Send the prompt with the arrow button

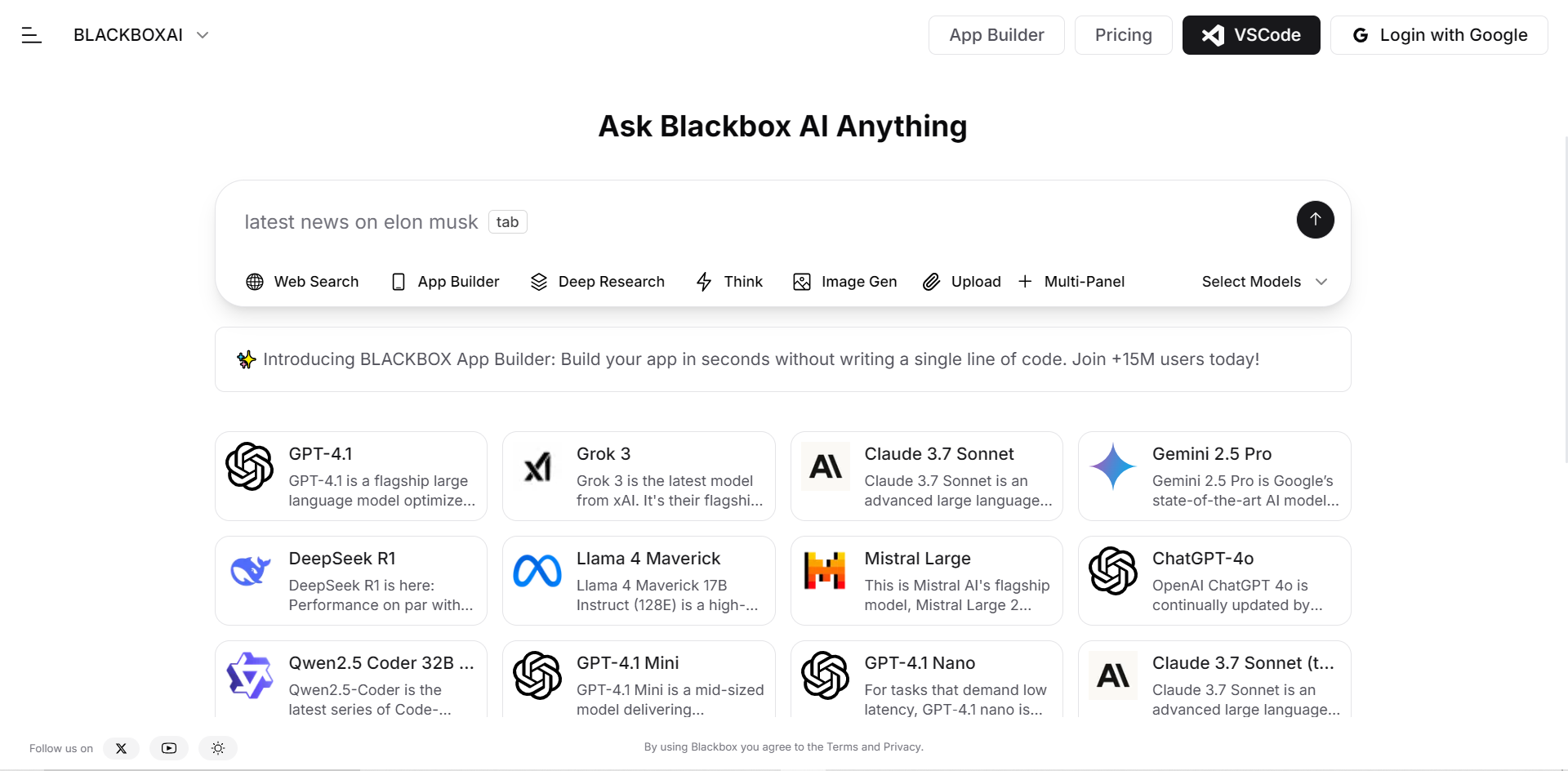(x=1315, y=220)
